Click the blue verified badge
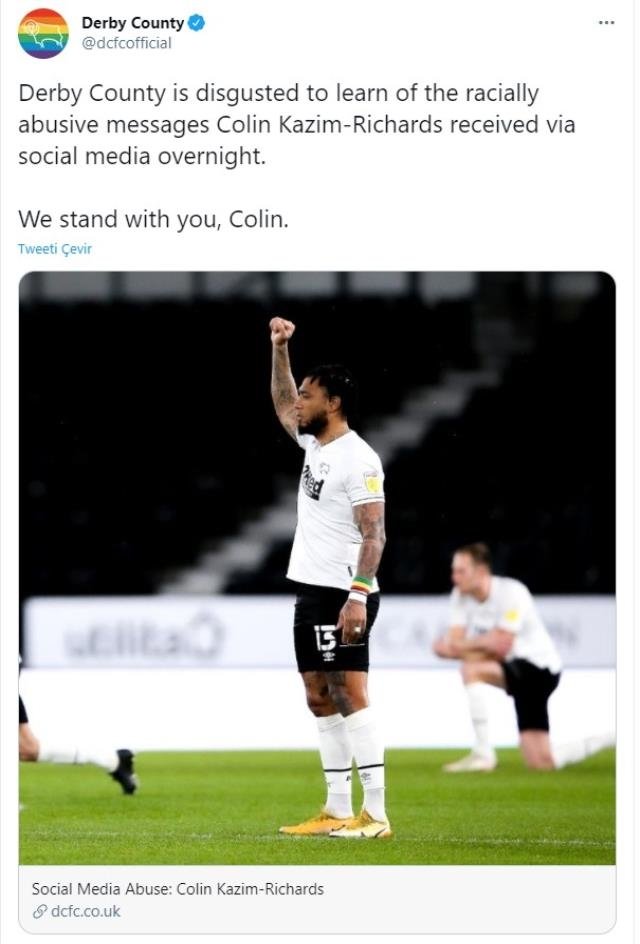The image size is (640, 944). coord(197,23)
